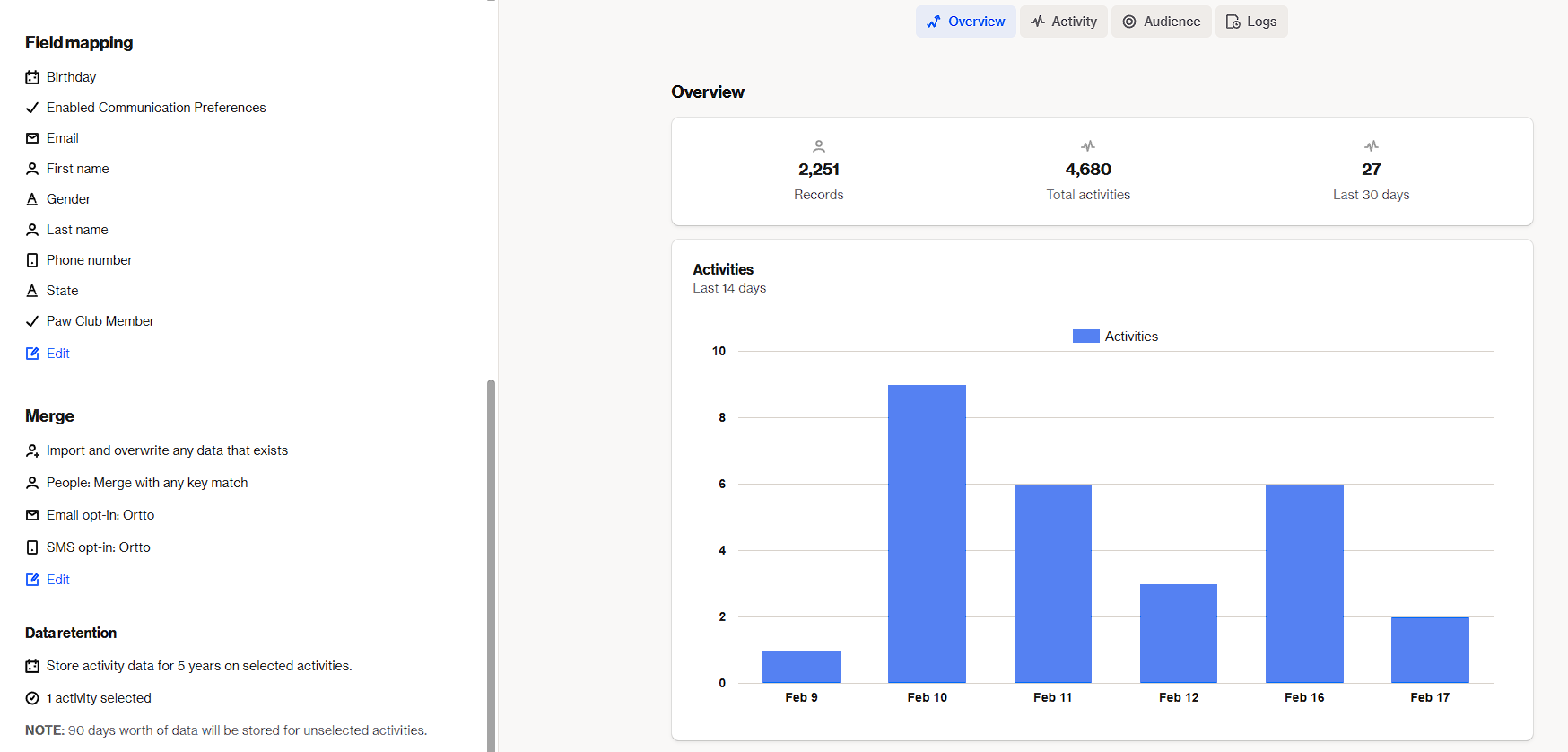Viewport: 1568px width, 752px height.
Task: Click the data retention calendar icon
Action: click(x=32, y=666)
